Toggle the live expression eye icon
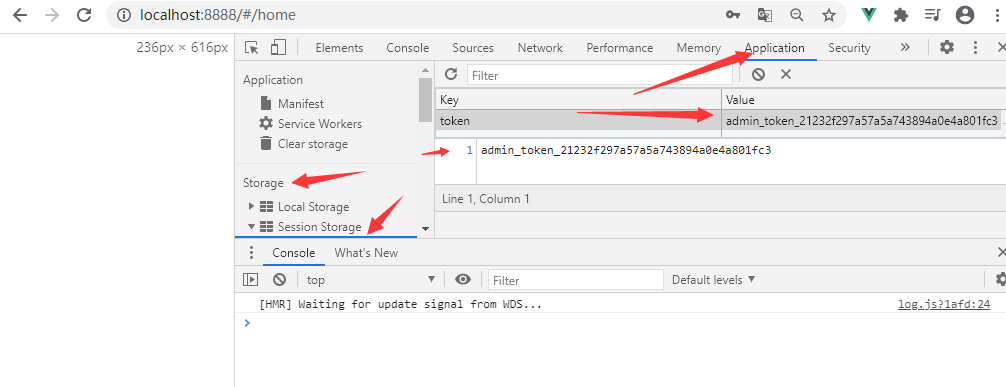The width and height of the screenshot is (1006, 387). (x=463, y=279)
